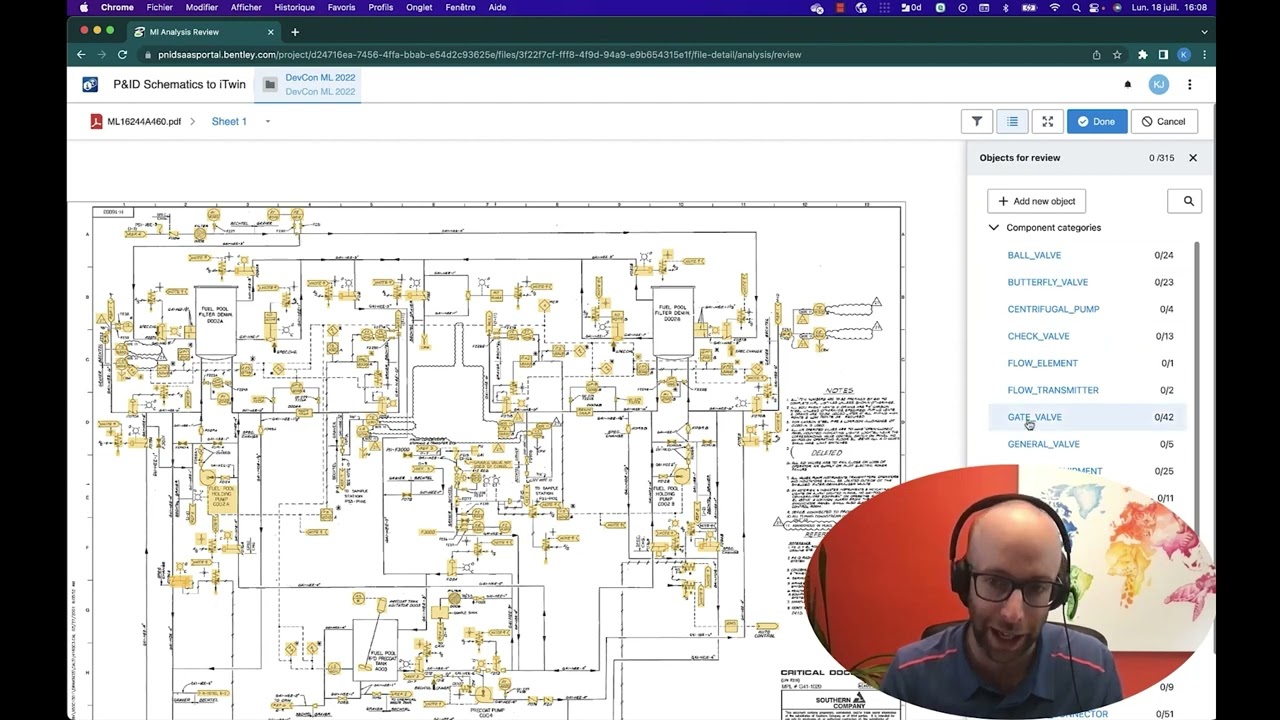Open the Wi-Fi status icon
This screenshot has width=1280, height=720.
(1054, 7)
